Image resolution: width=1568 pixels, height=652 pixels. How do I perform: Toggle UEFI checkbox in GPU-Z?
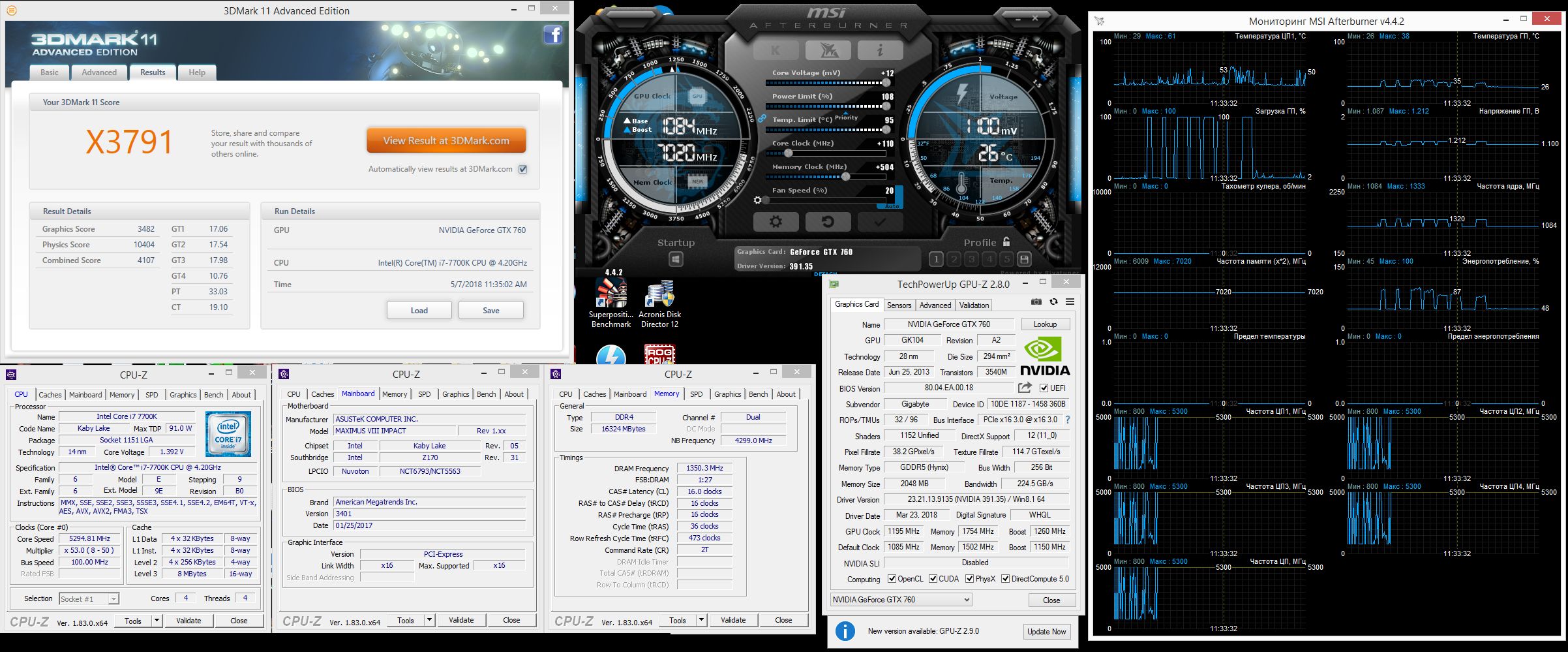tap(1044, 388)
